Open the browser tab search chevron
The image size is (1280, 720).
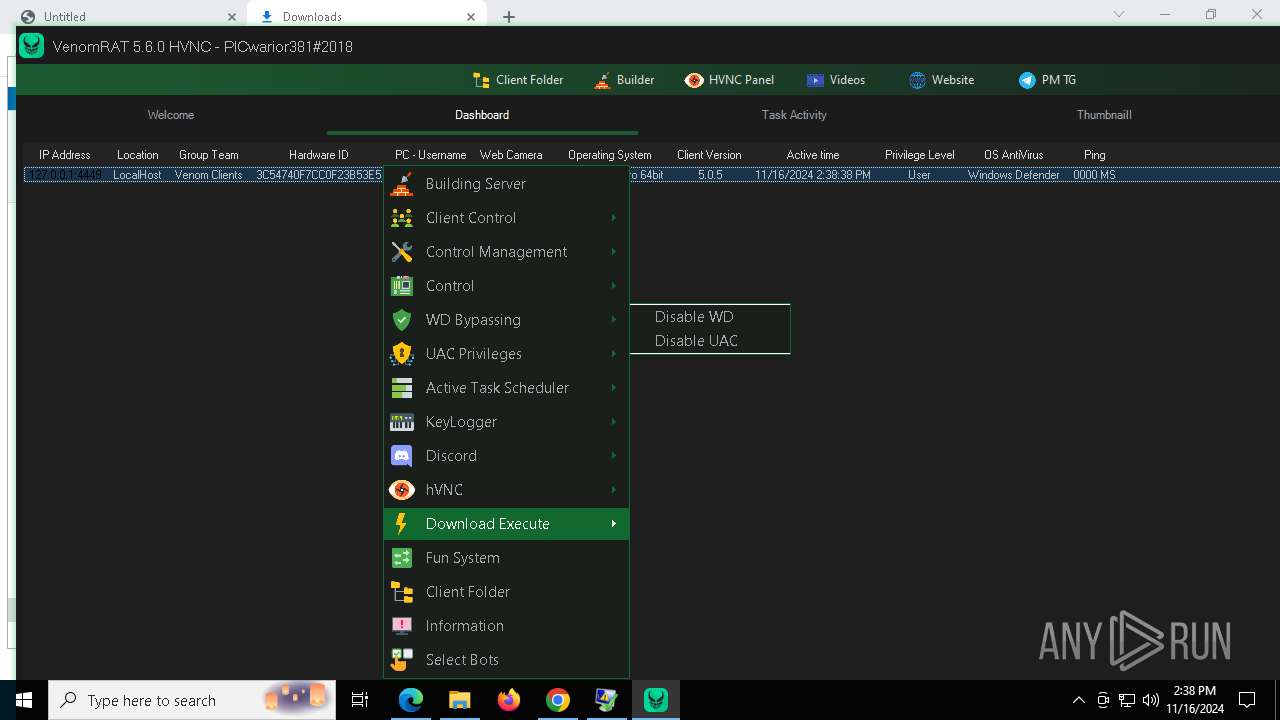pyautogui.click(x=1119, y=14)
